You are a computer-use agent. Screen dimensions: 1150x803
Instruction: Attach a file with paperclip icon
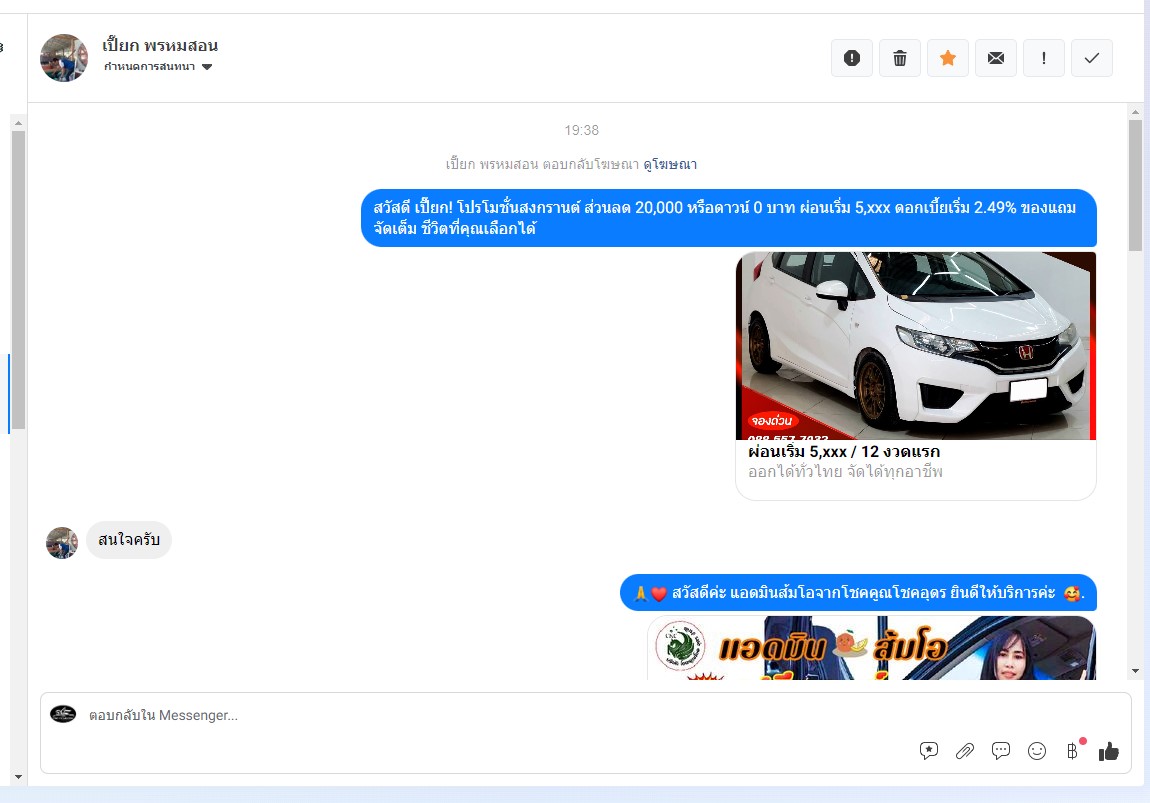pyautogui.click(x=965, y=751)
